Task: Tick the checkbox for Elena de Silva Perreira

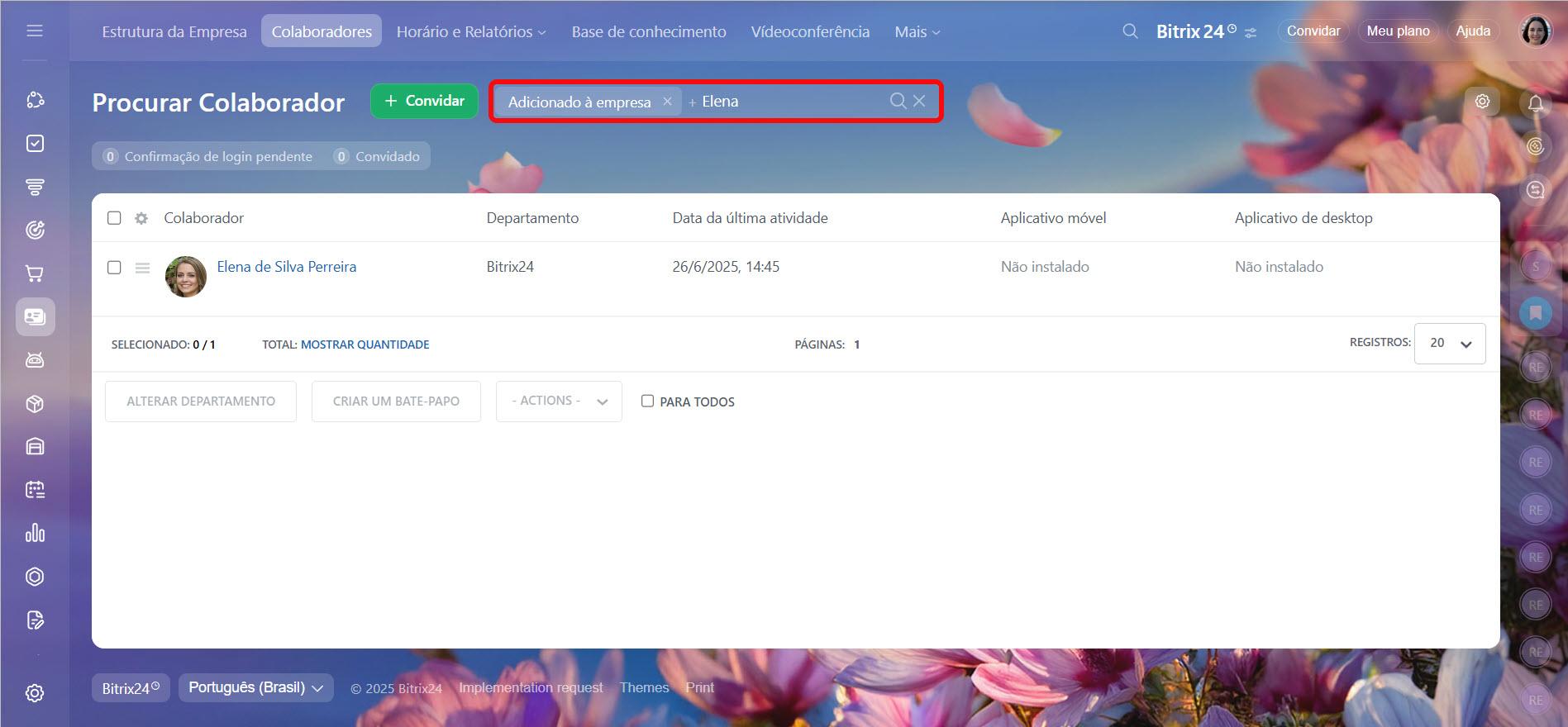Action: (114, 268)
